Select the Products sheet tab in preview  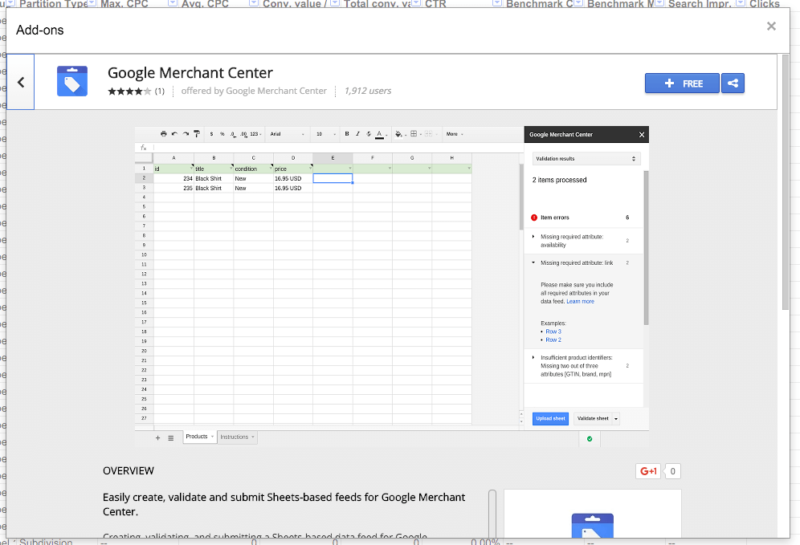click(199, 437)
